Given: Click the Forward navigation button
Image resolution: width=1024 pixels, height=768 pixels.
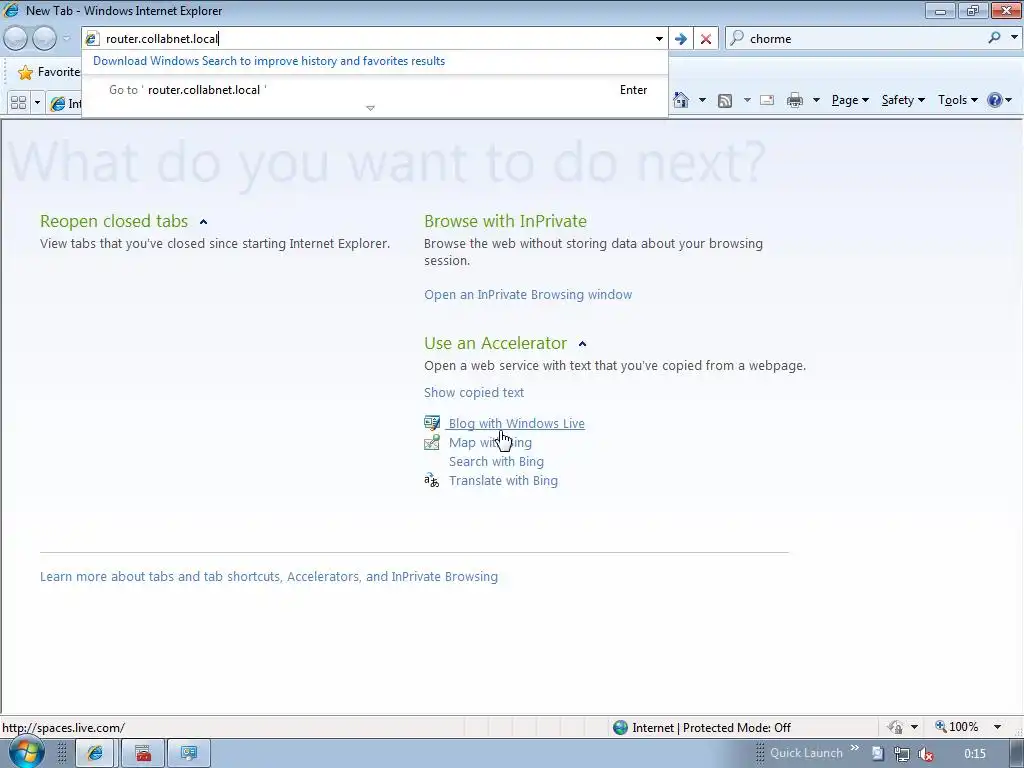Looking at the screenshot, I should tap(44, 39).
